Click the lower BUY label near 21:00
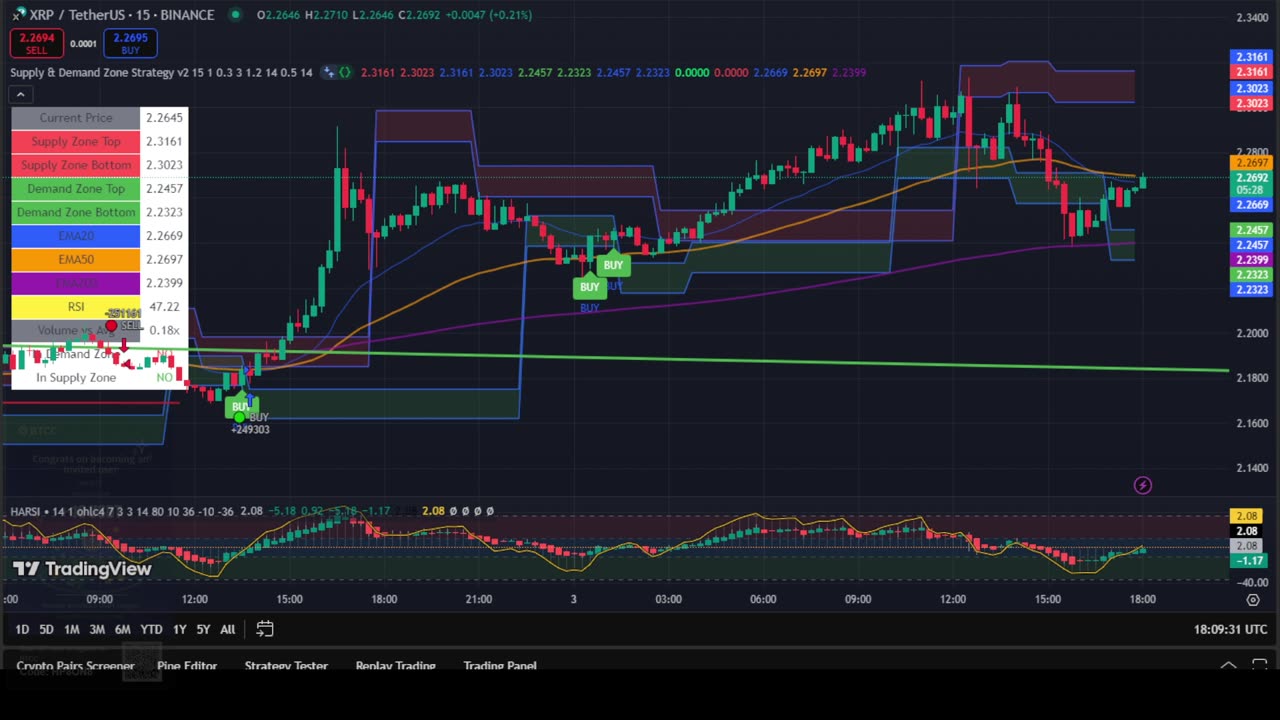 pyautogui.click(x=589, y=287)
